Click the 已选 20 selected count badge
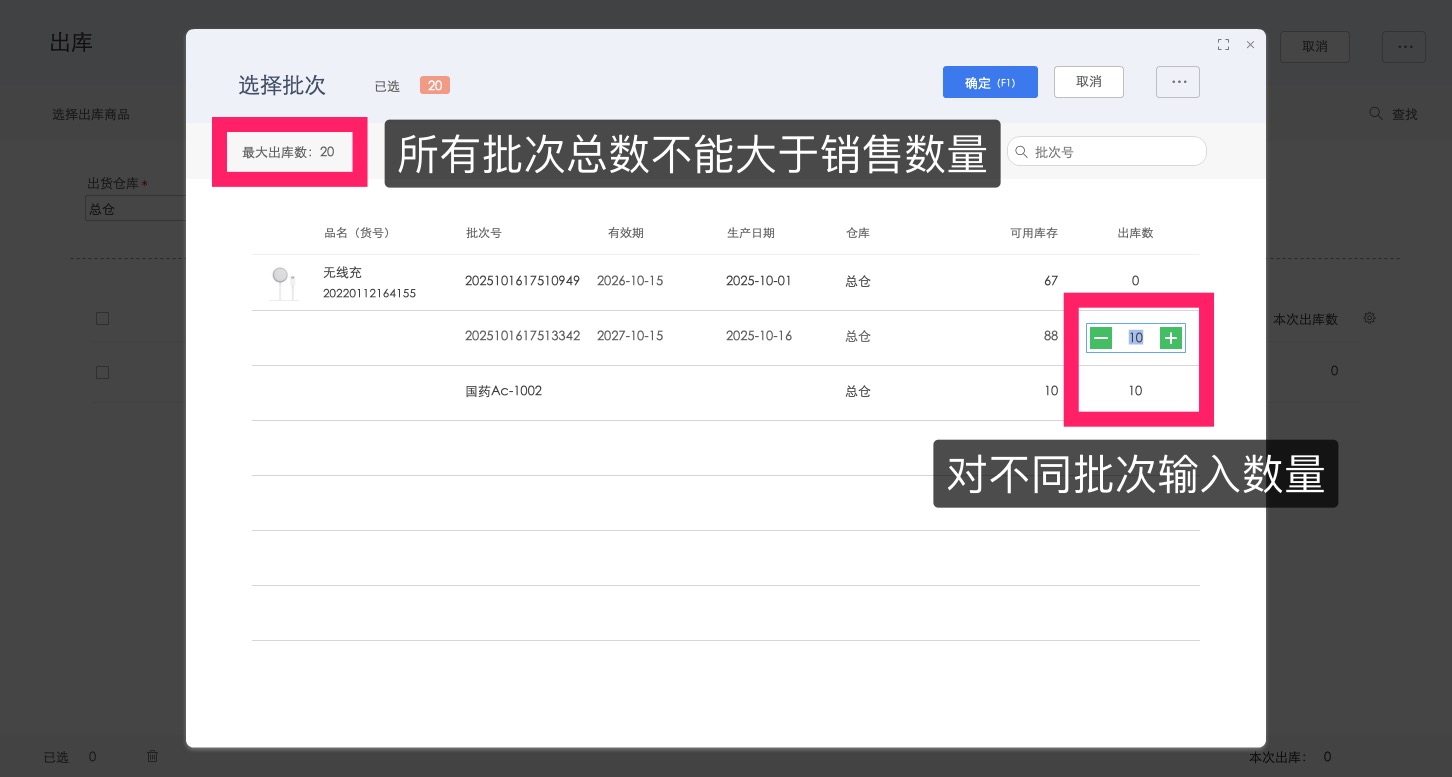The height and width of the screenshot is (777, 1452). 434,86
